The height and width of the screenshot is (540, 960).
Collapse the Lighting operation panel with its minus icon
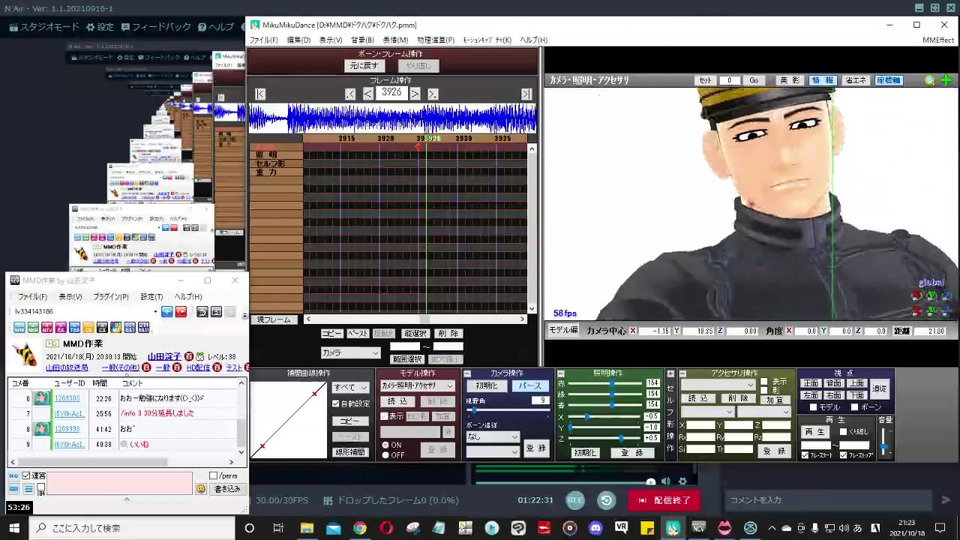coord(560,373)
